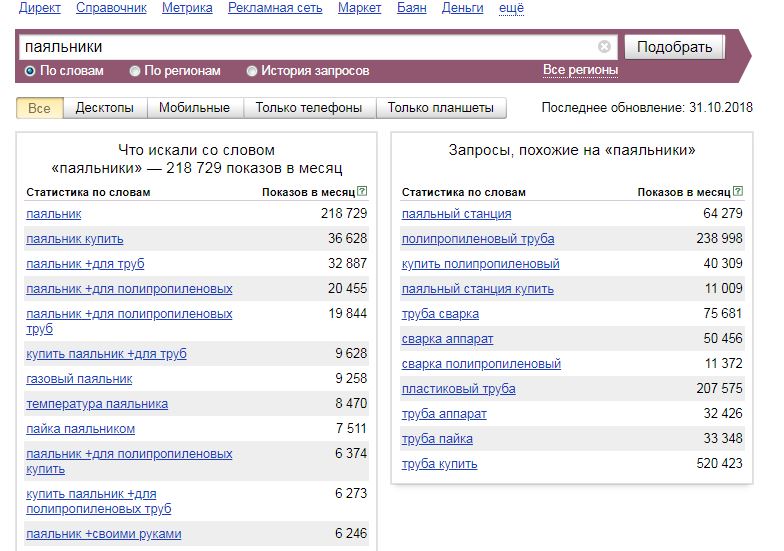Open the 'паяльник +для полипропиленовых купить' link
Viewport: 784px width, 551px height.
129,461
